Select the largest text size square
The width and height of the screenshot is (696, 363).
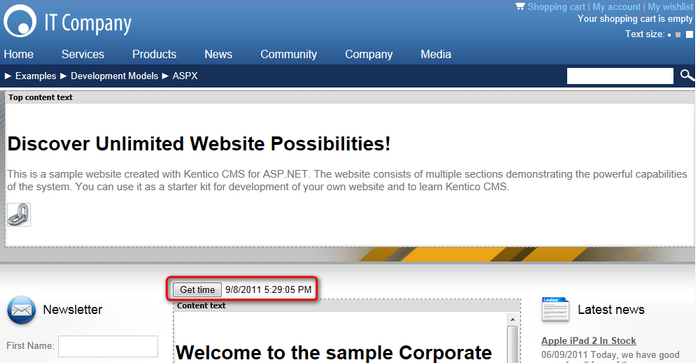pyautogui.click(x=689, y=34)
